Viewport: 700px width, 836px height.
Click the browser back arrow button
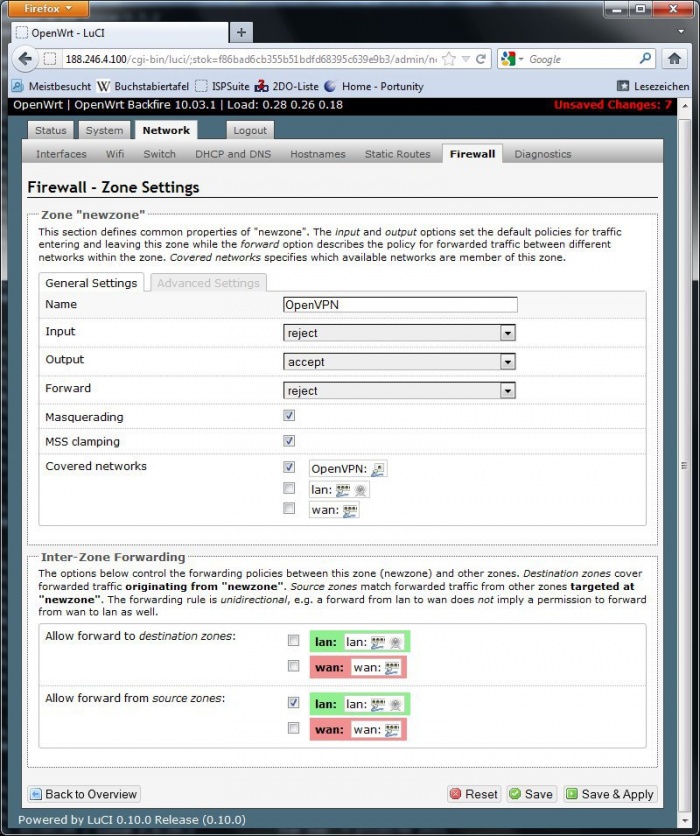point(26,59)
